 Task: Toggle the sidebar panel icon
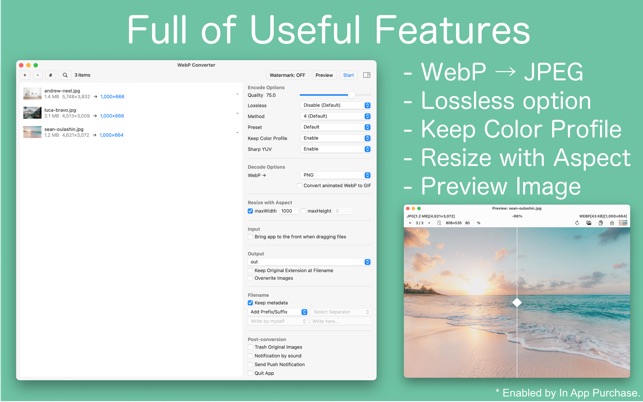click(x=367, y=75)
